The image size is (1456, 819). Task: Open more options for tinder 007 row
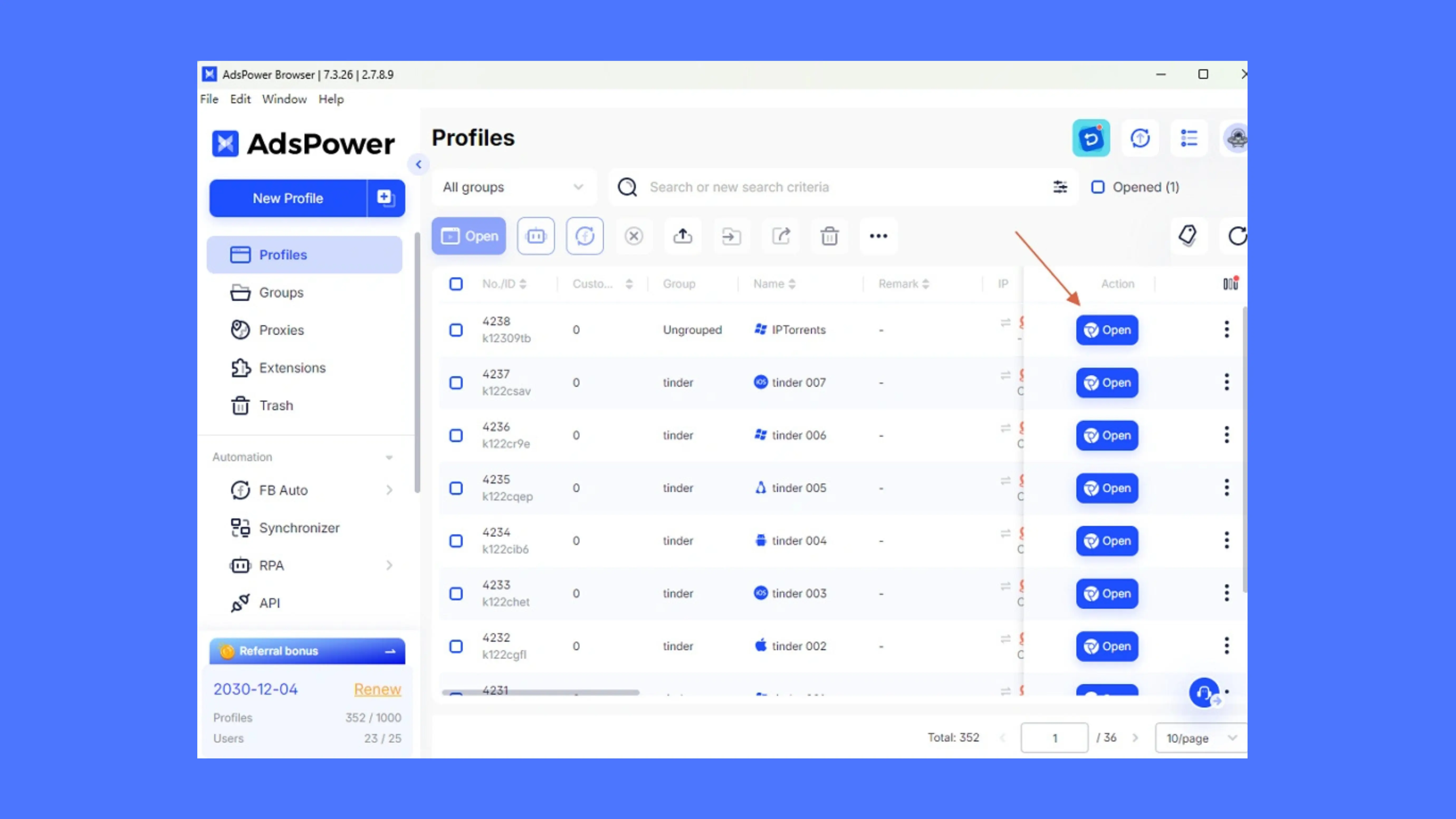click(x=1227, y=382)
